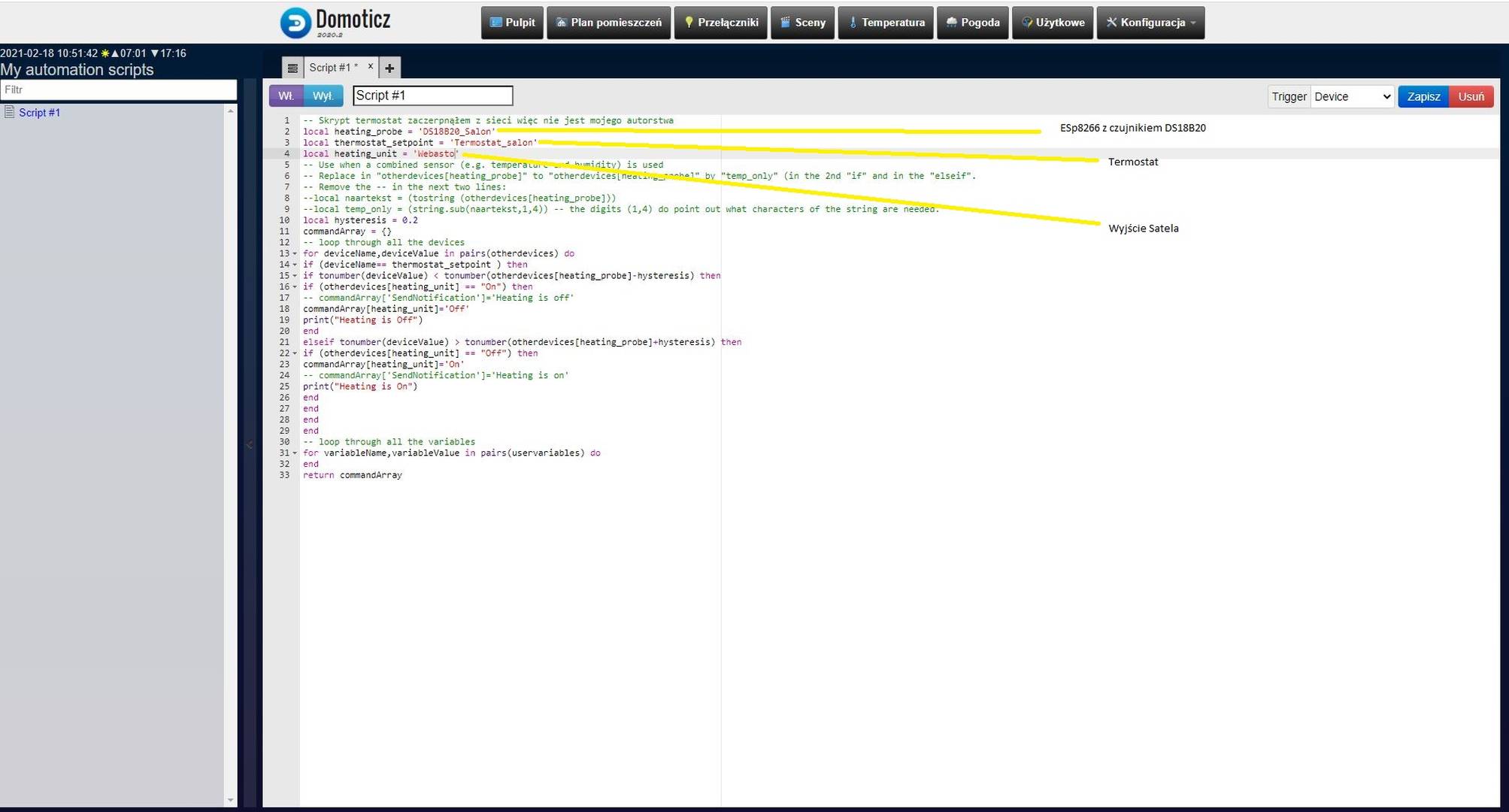Image resolution: width=1509 pixels, height=812 pixels.
Task: Click the hysteresis value 0.2
Action: pos(410,220)
